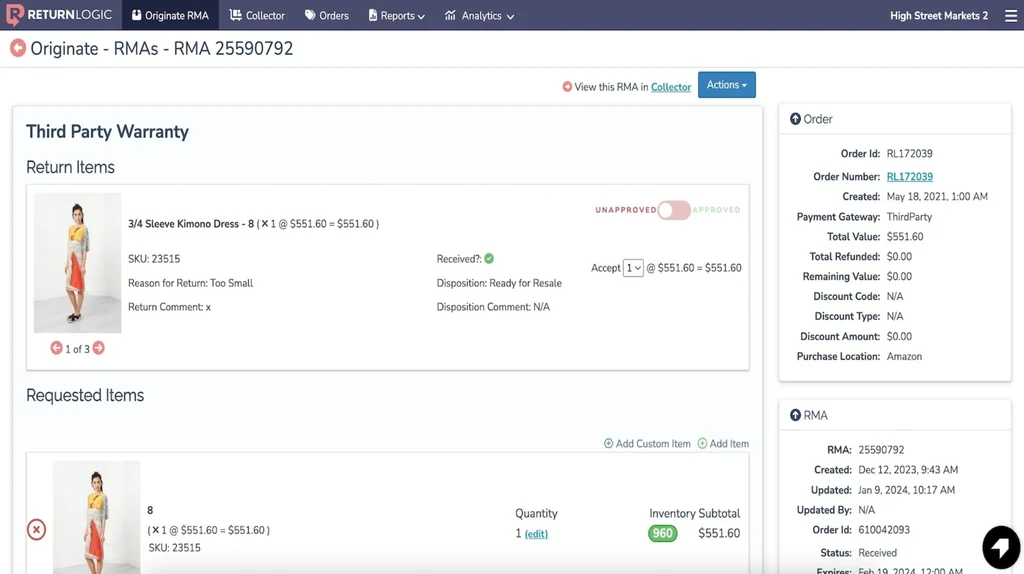Click Add Item

point(723,443)
